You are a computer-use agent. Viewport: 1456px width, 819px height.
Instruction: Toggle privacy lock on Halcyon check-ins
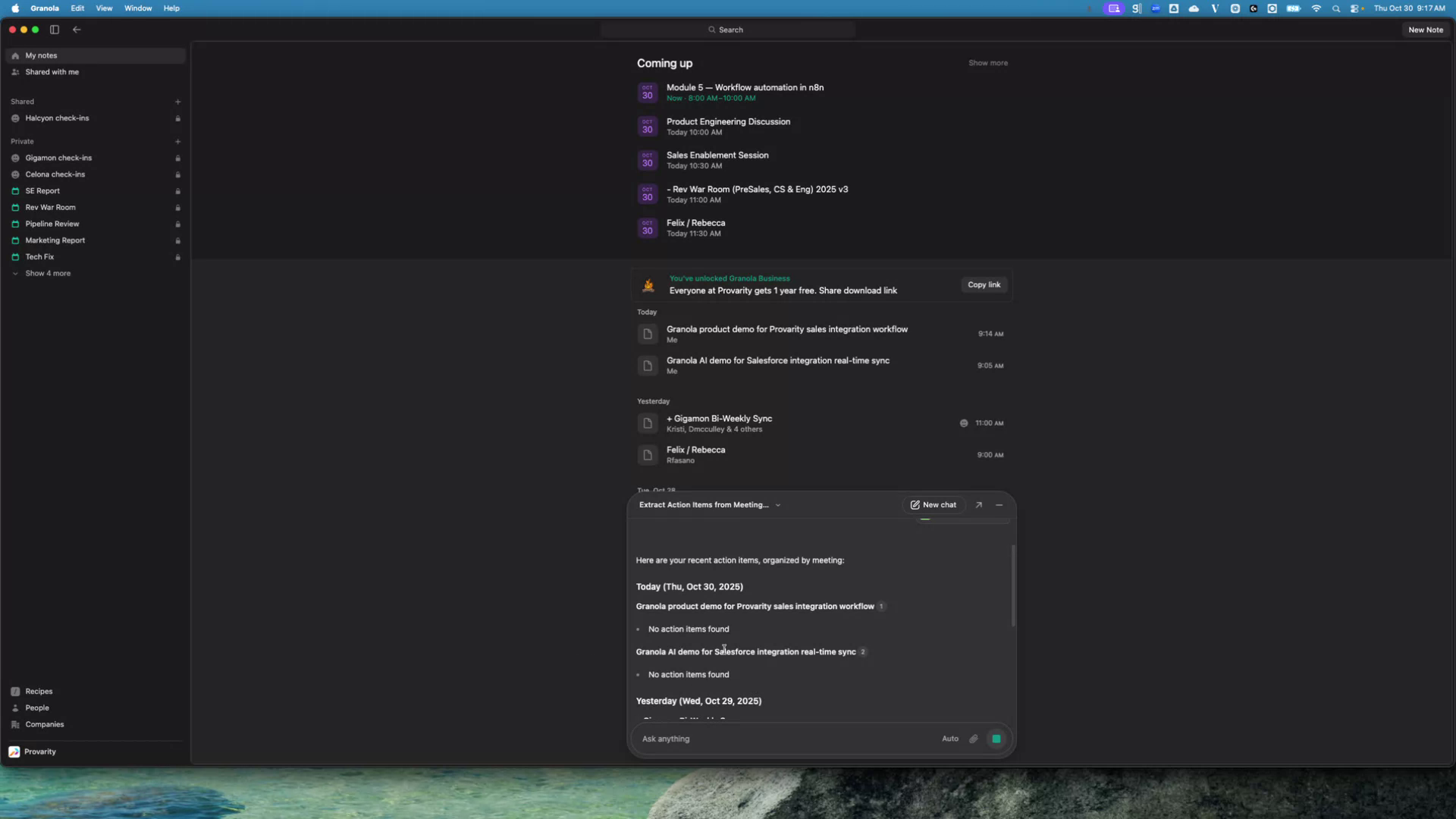(x=177, y=118)
